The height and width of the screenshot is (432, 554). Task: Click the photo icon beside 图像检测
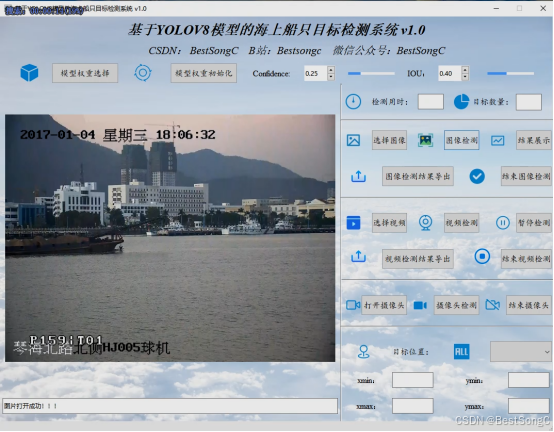425,140
